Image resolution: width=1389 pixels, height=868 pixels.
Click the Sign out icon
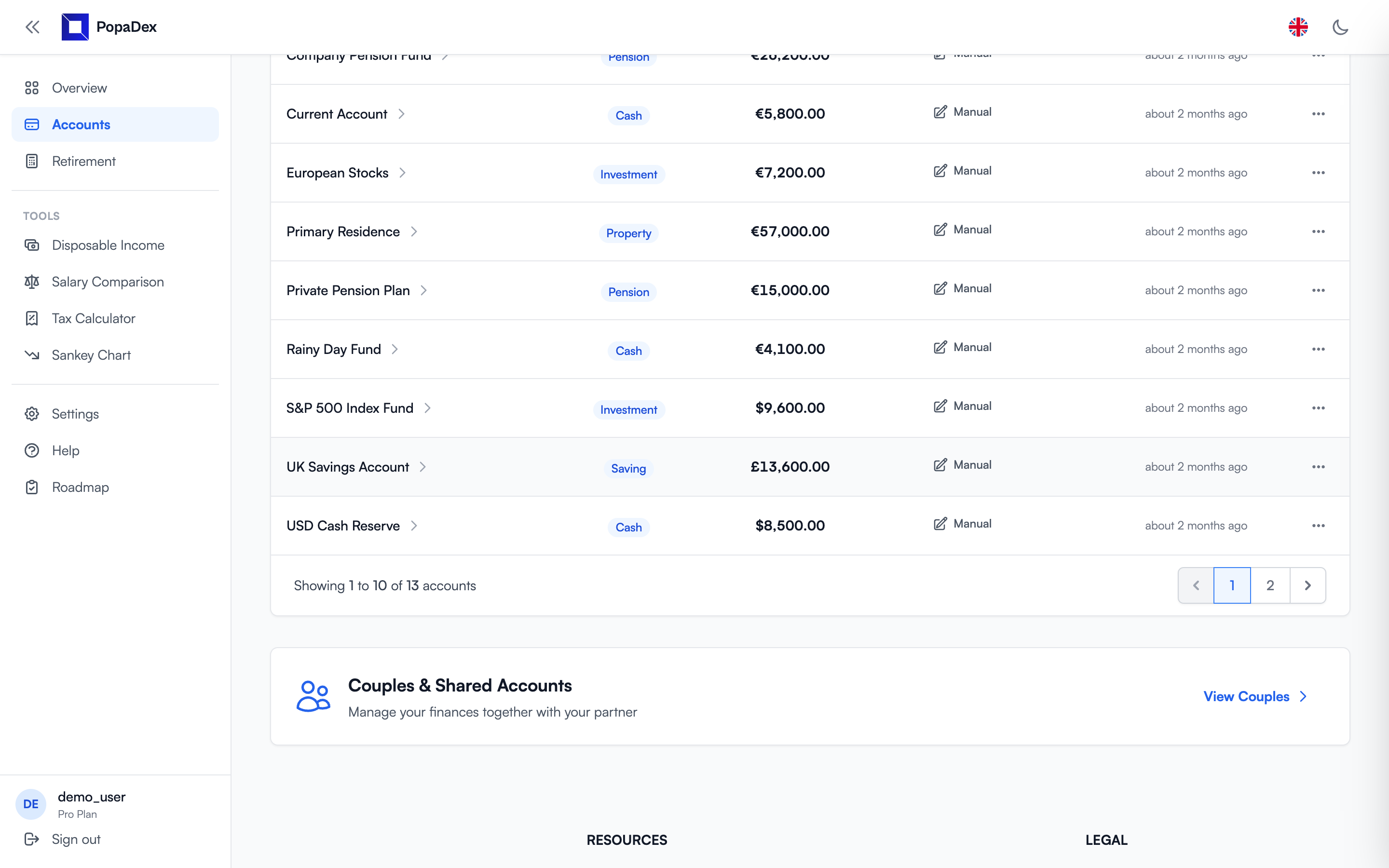(x=31, y=839)
